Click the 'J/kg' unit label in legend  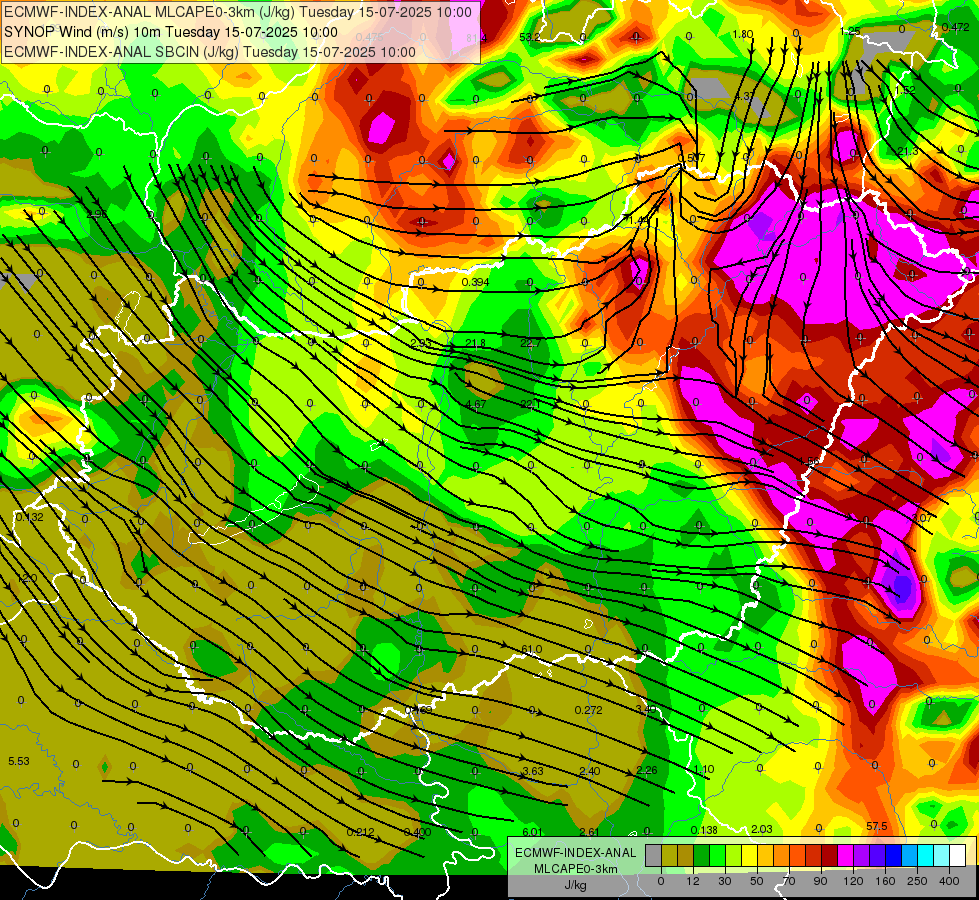575,885
